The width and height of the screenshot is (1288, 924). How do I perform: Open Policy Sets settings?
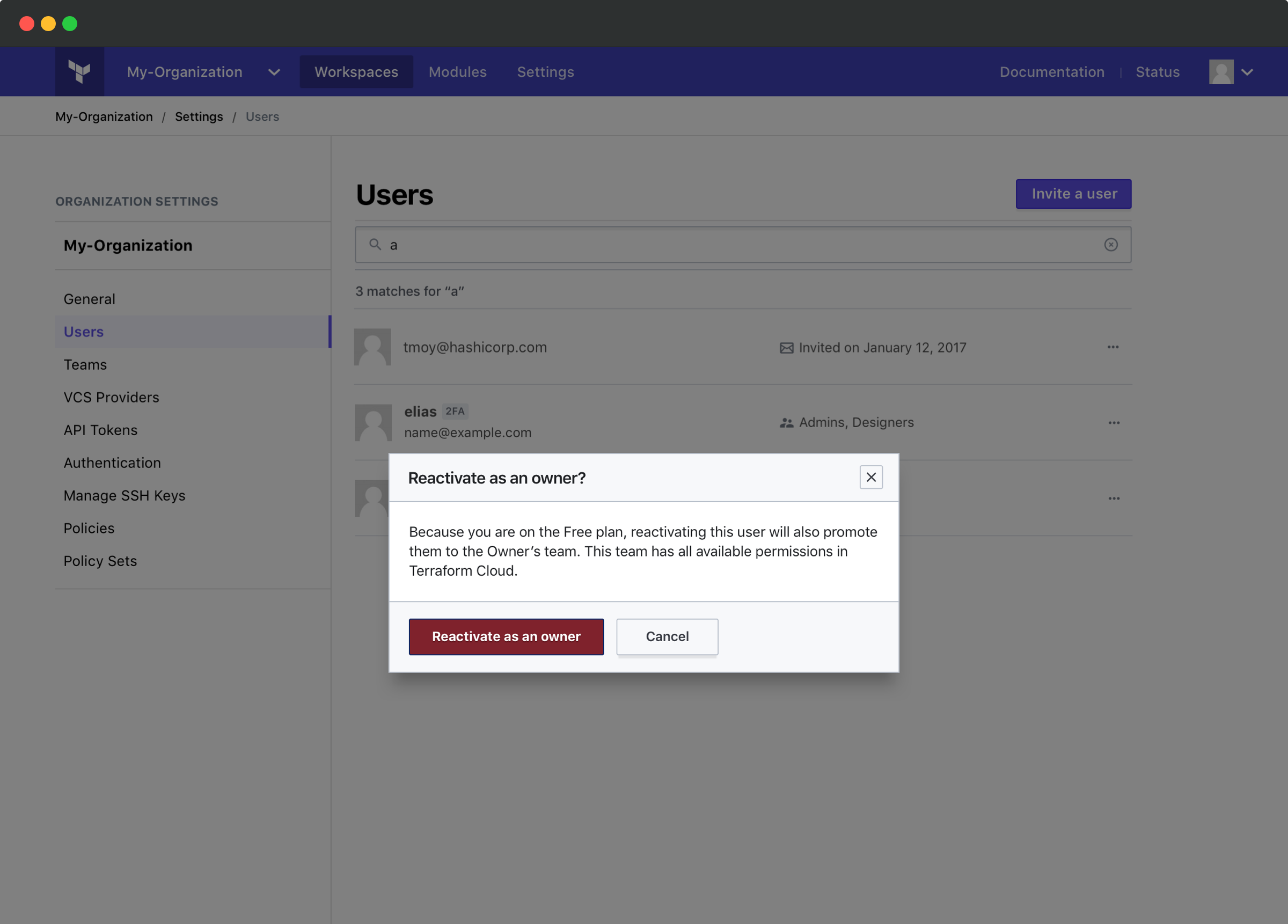click(100, 561)
